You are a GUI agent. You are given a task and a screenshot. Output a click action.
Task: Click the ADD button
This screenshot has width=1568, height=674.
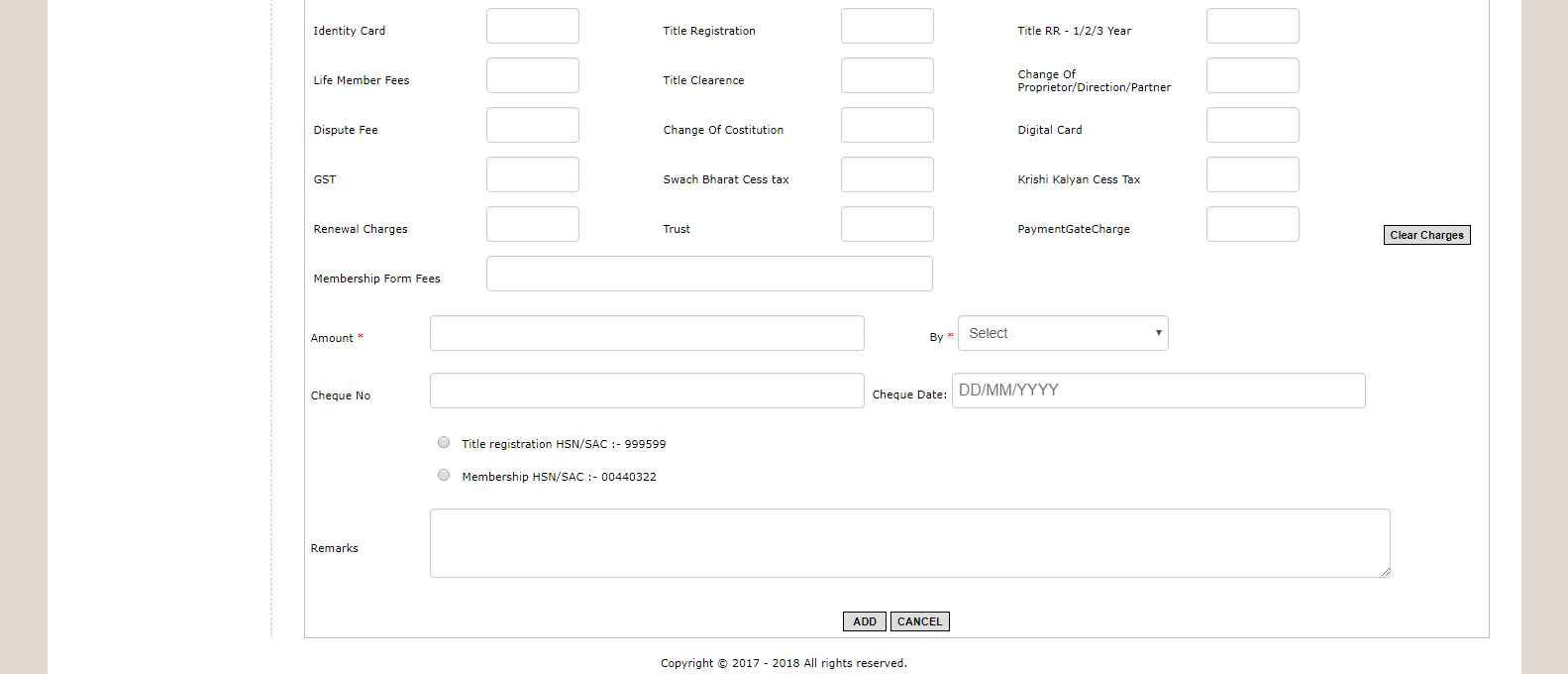pyautogui.click(x=864, y=621)
